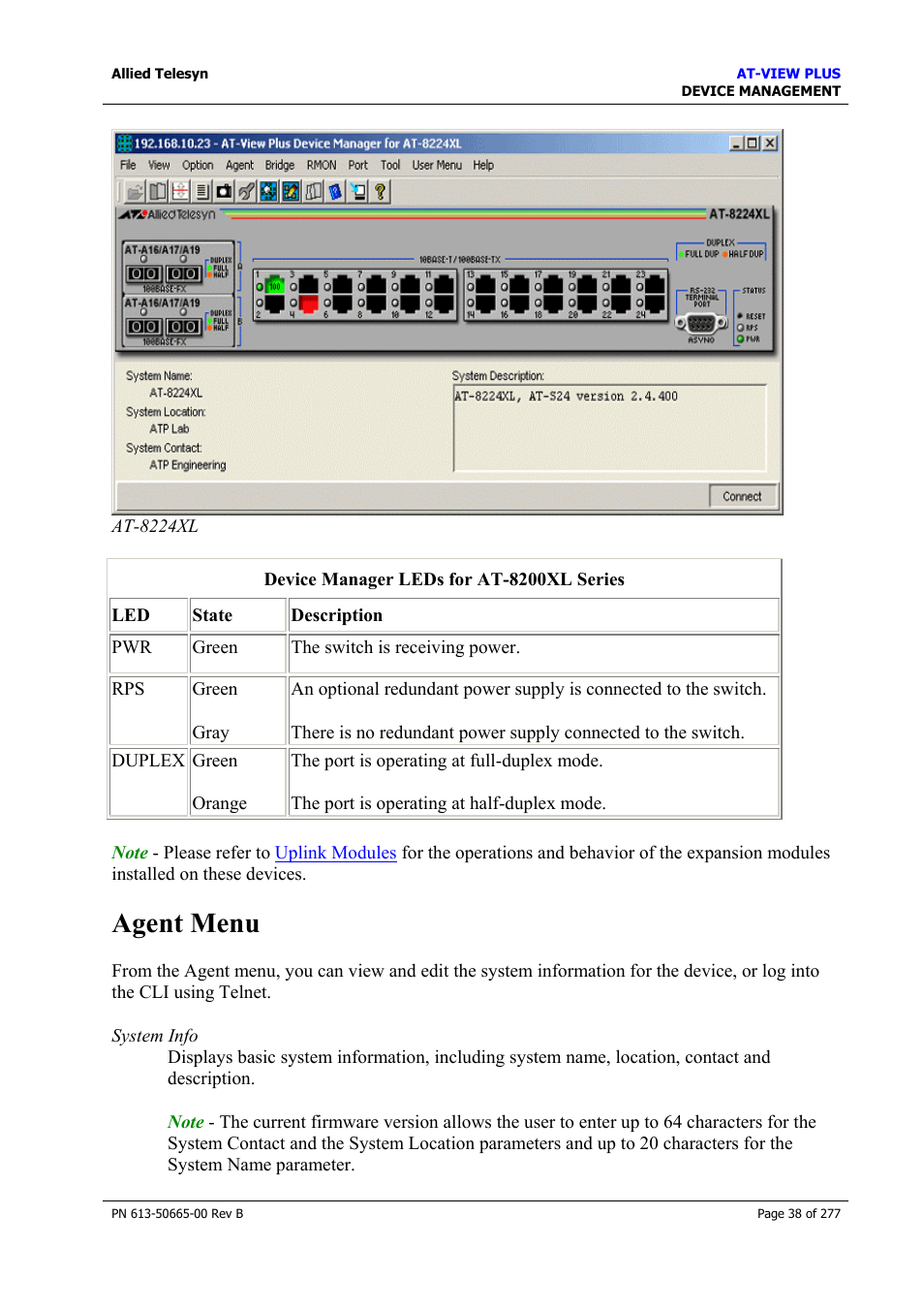Click the Page 38 of 277 footer
This screenshot has height=1309, width=924.
pyautogui.click(x=799, y=1213)
